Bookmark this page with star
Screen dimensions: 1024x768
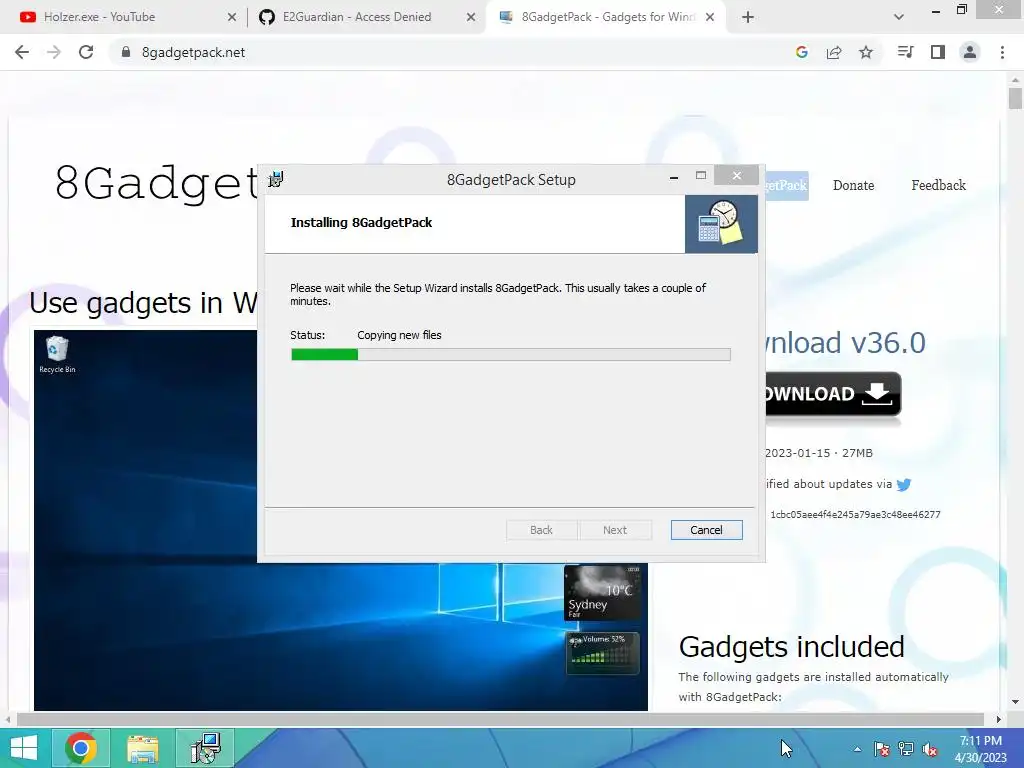[x=866, y=52]
